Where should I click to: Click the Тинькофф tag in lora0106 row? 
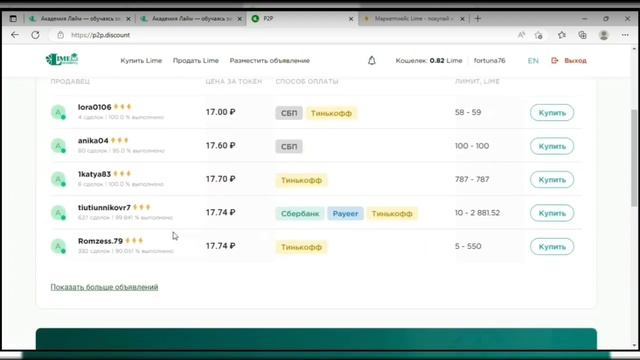coord(331,113)
